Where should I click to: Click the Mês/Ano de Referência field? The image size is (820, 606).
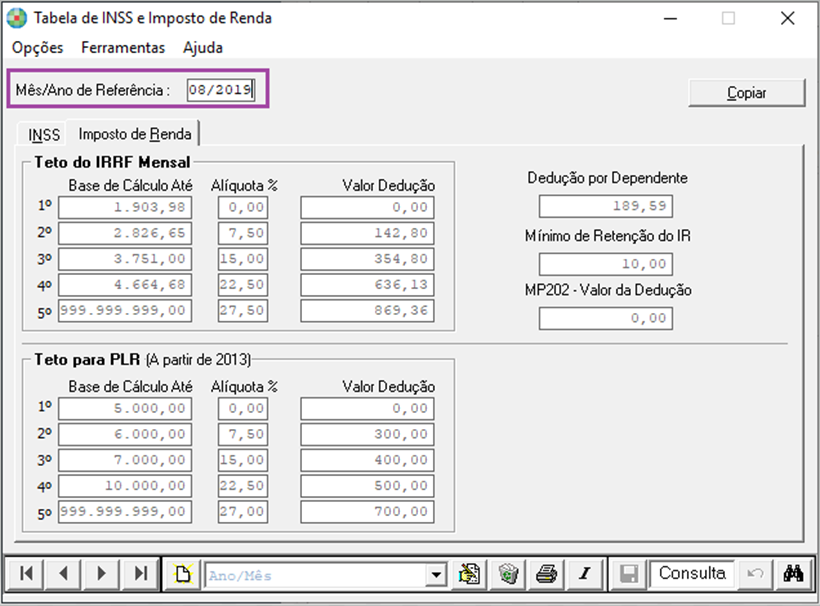pos(222,90)
